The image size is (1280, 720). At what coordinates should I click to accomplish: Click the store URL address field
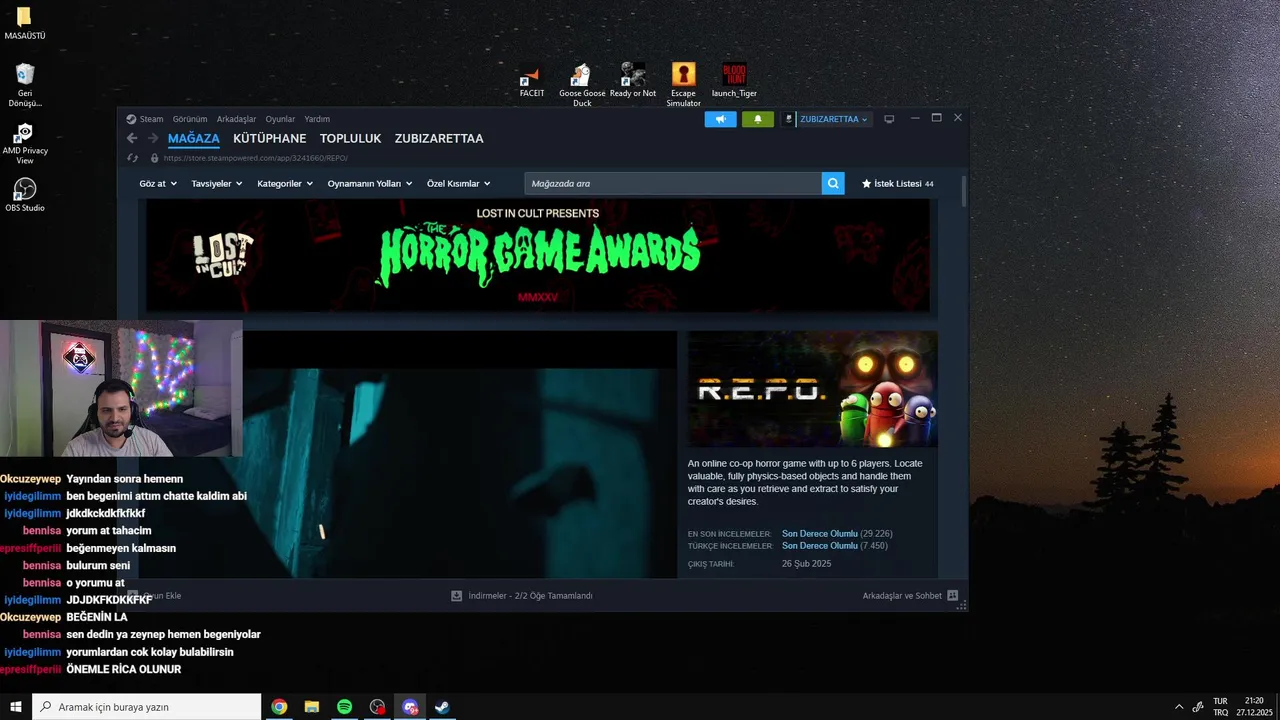pos(255,158)
